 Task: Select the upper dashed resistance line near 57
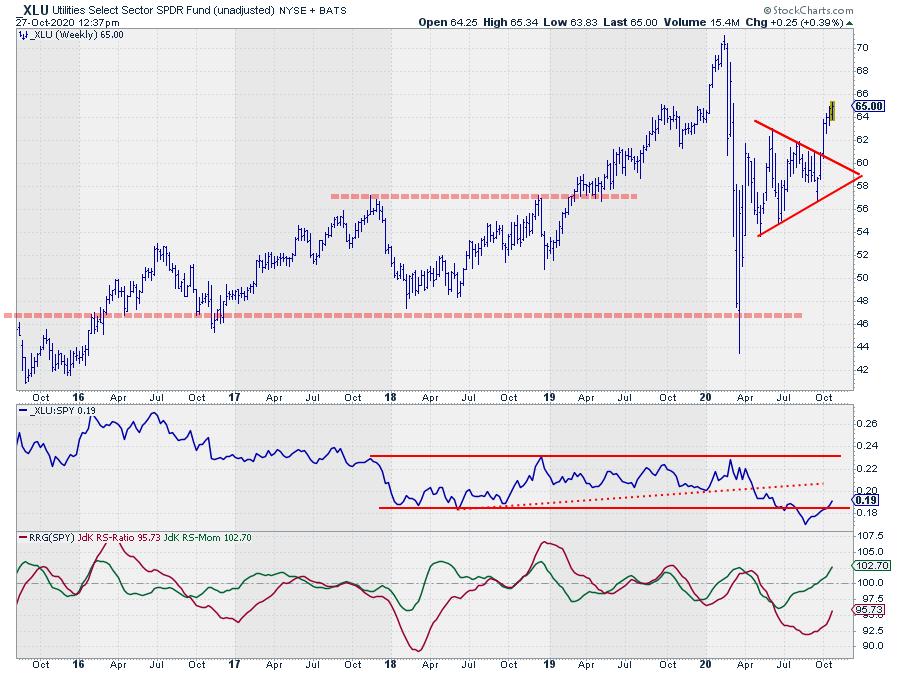coord(480,196)
